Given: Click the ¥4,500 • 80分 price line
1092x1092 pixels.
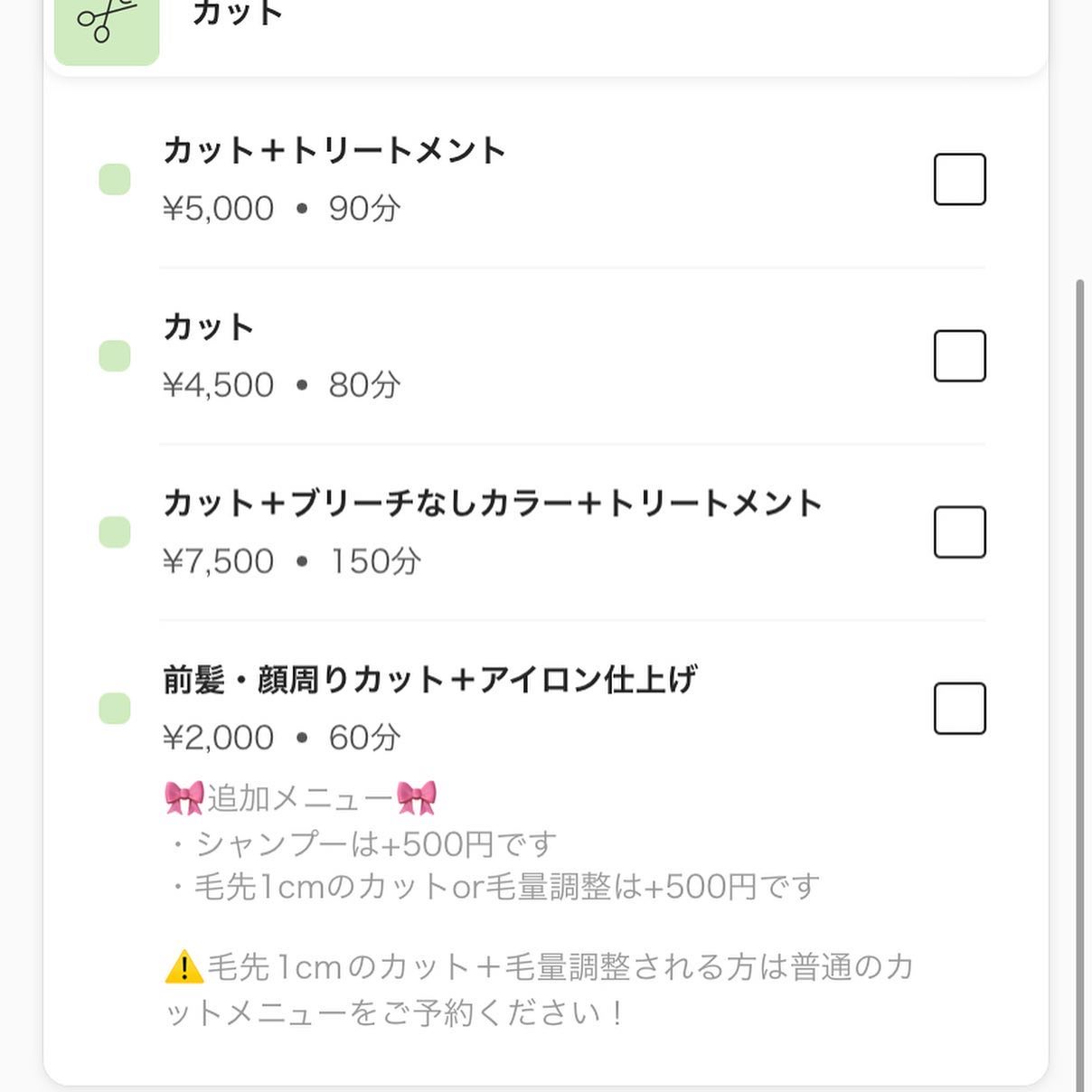Looking at the screenshot, I should click(x=281, y=385).
